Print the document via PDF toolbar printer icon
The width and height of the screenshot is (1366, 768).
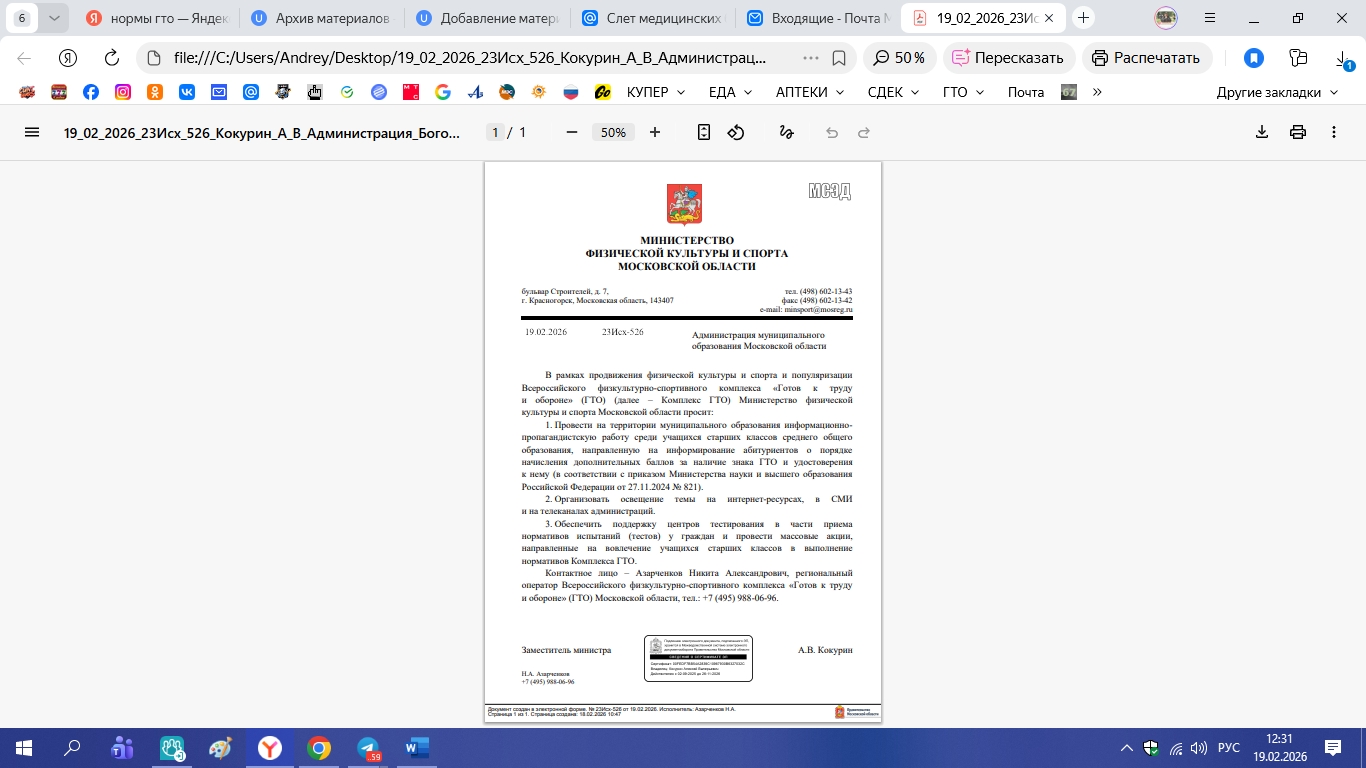pyautogui.click(x=1298, y=132)
